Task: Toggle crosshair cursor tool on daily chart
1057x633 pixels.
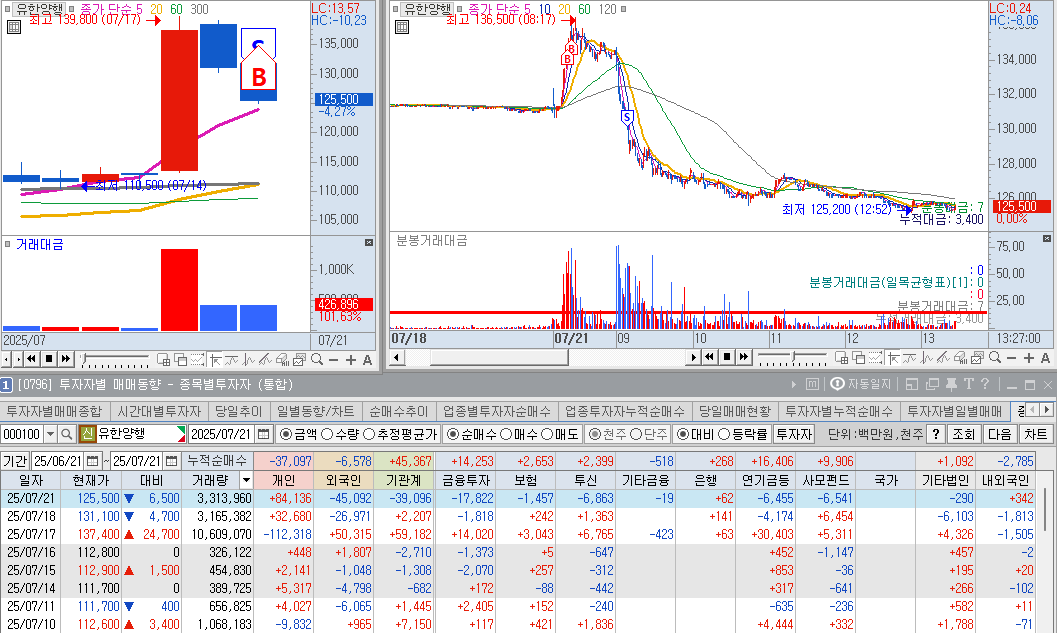Action: (x=215, y=360)
